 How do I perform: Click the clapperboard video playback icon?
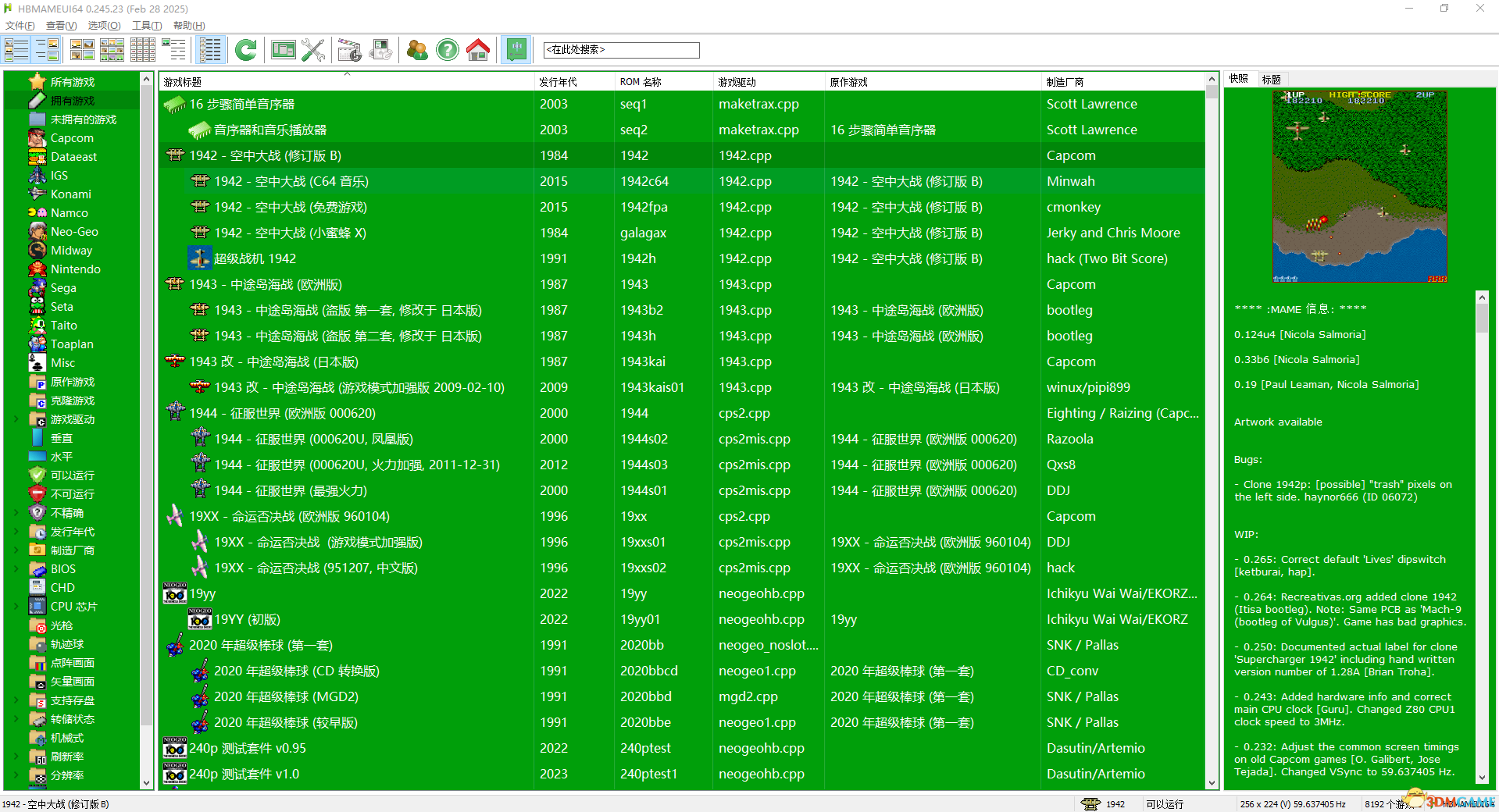(349, 50)
